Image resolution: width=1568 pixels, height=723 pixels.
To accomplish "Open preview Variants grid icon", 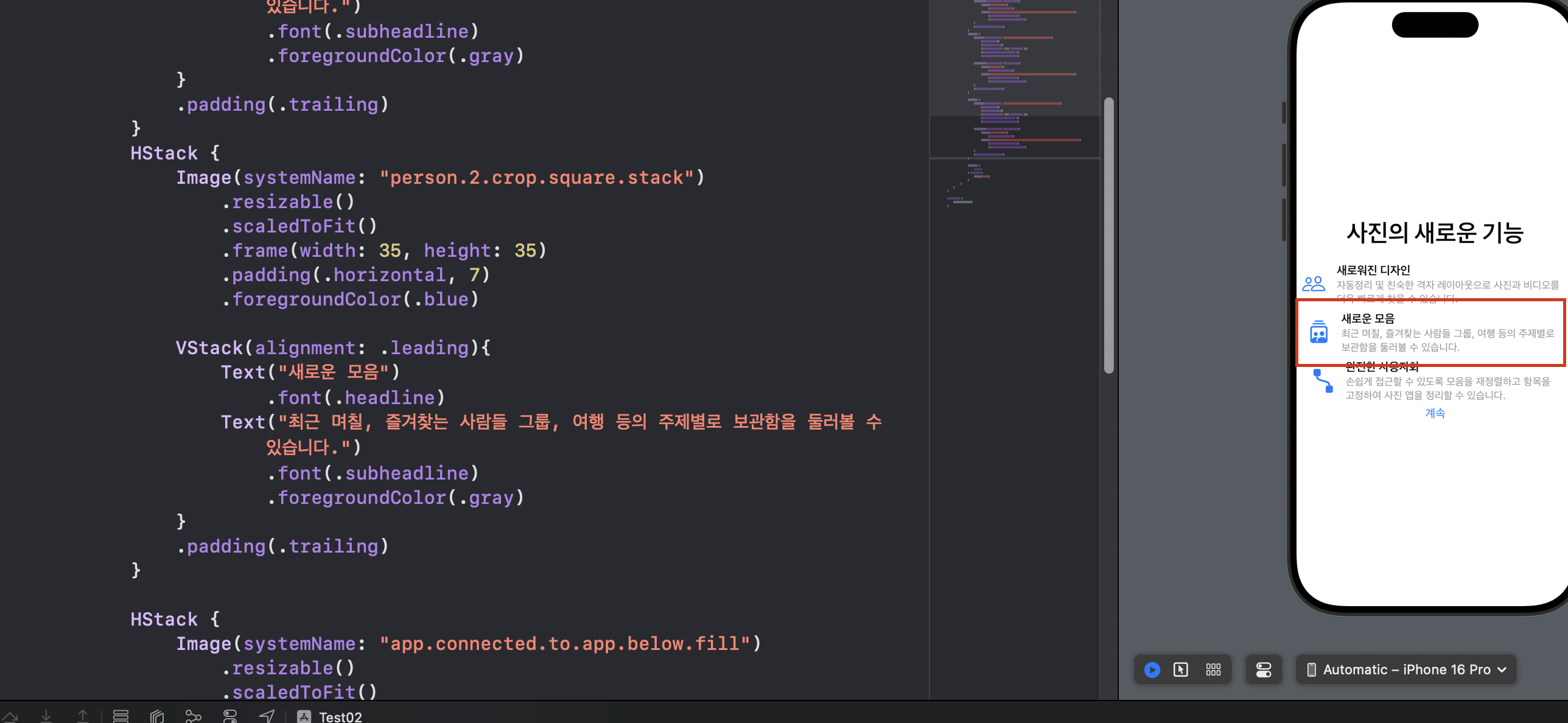I will (1213, 670).
